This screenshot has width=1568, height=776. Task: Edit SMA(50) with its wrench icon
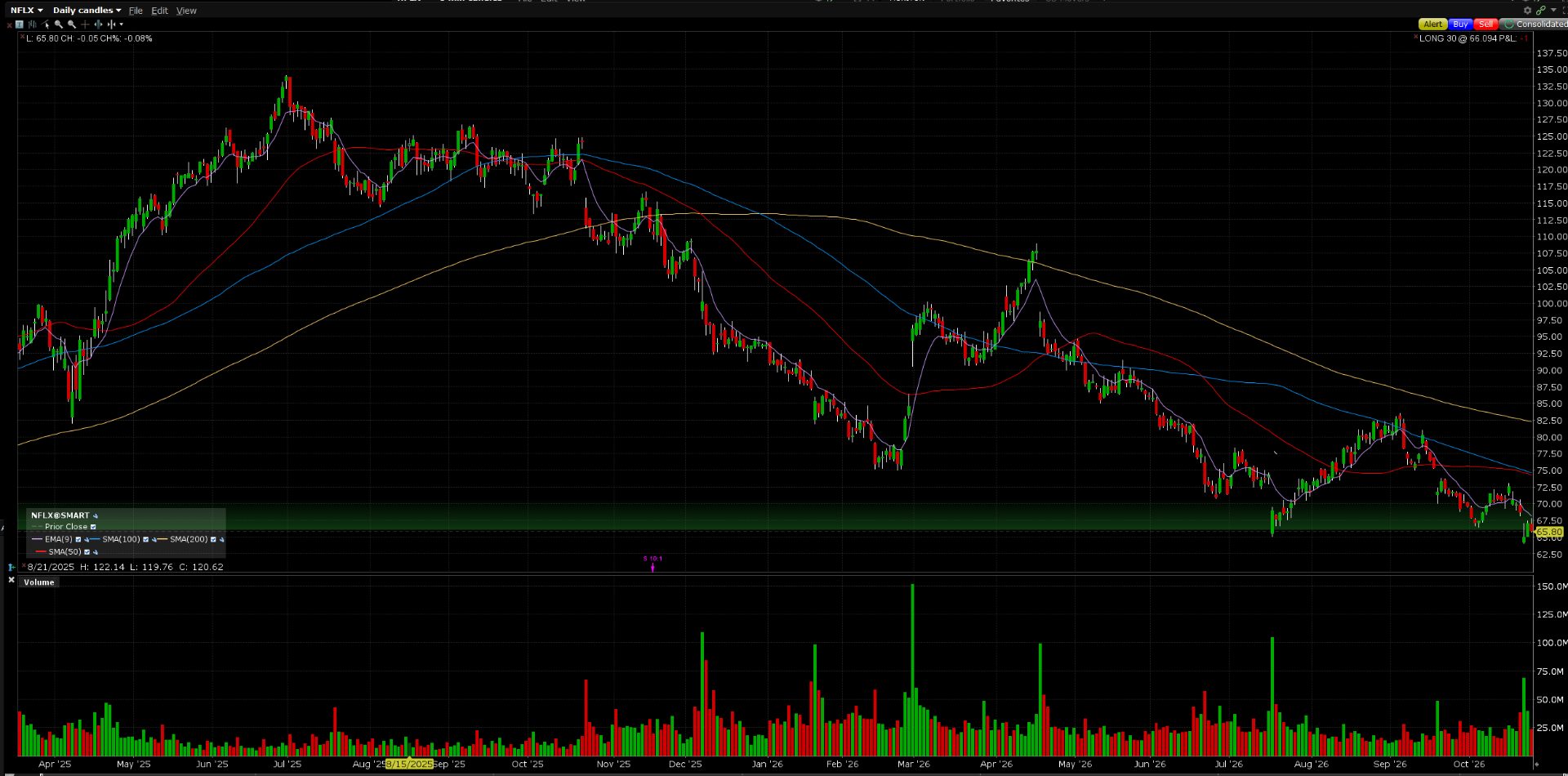(96, 552)
